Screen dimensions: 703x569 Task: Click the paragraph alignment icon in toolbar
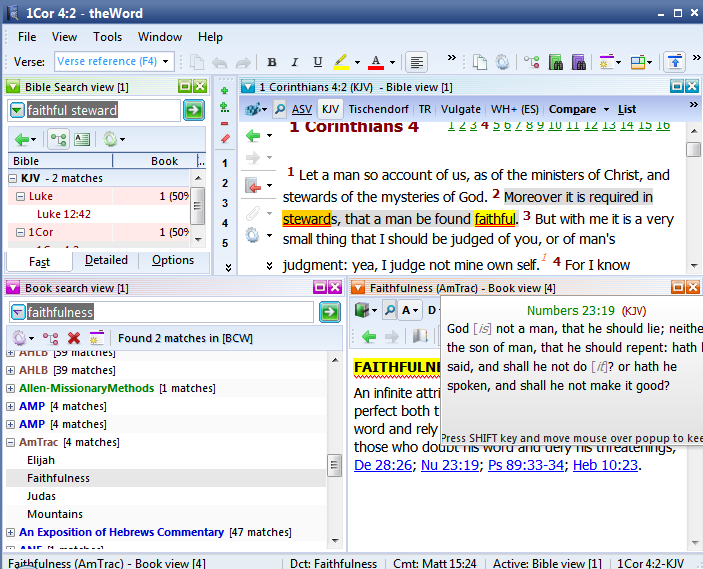[x=417, y=62]
